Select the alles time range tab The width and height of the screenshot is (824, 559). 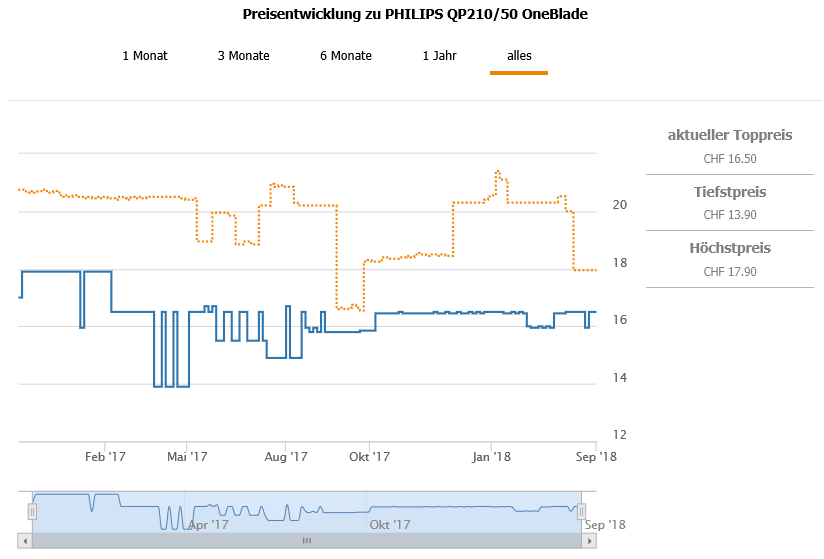519,56
